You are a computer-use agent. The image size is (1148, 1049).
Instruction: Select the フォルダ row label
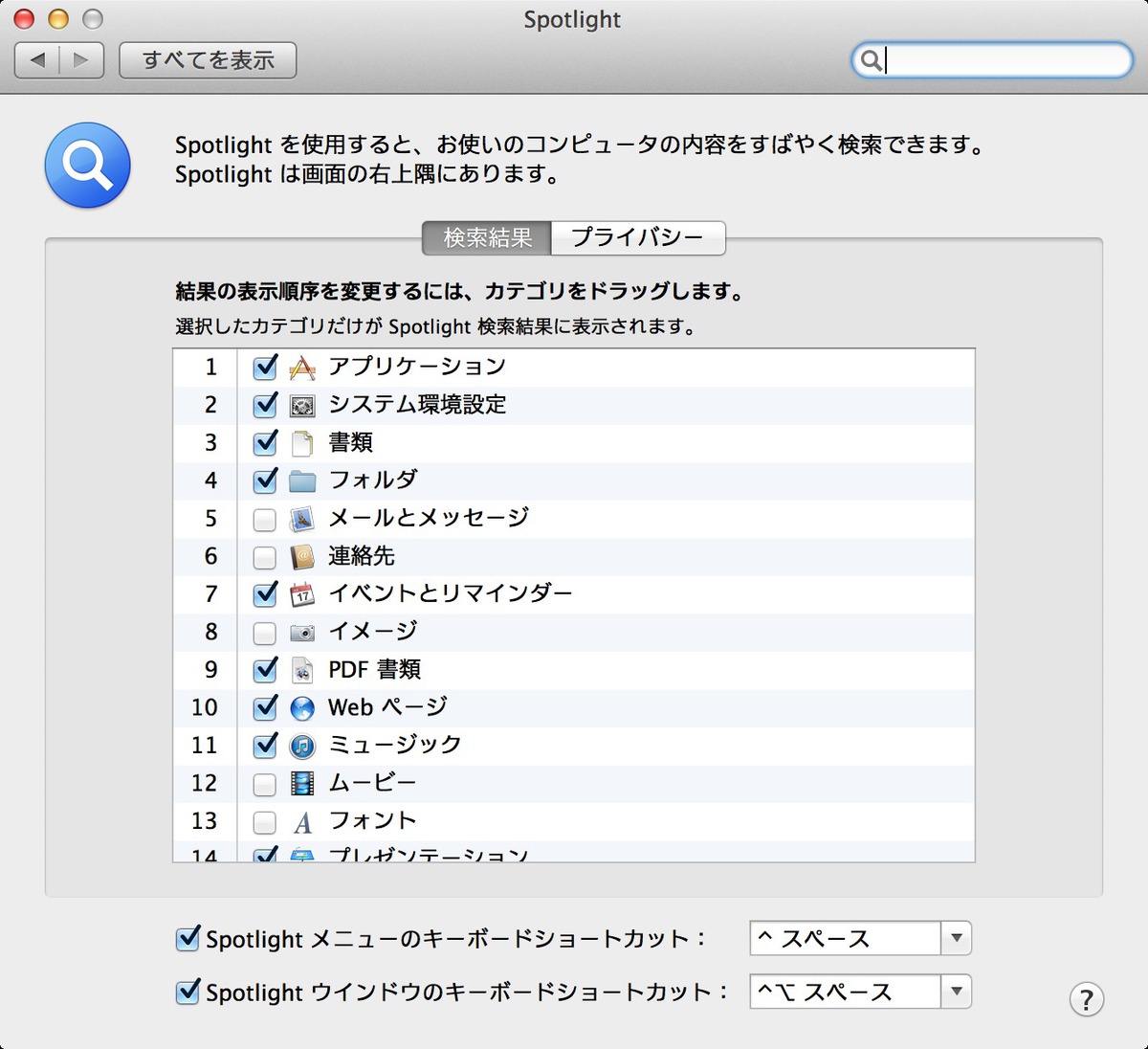(x=373, y=480)
